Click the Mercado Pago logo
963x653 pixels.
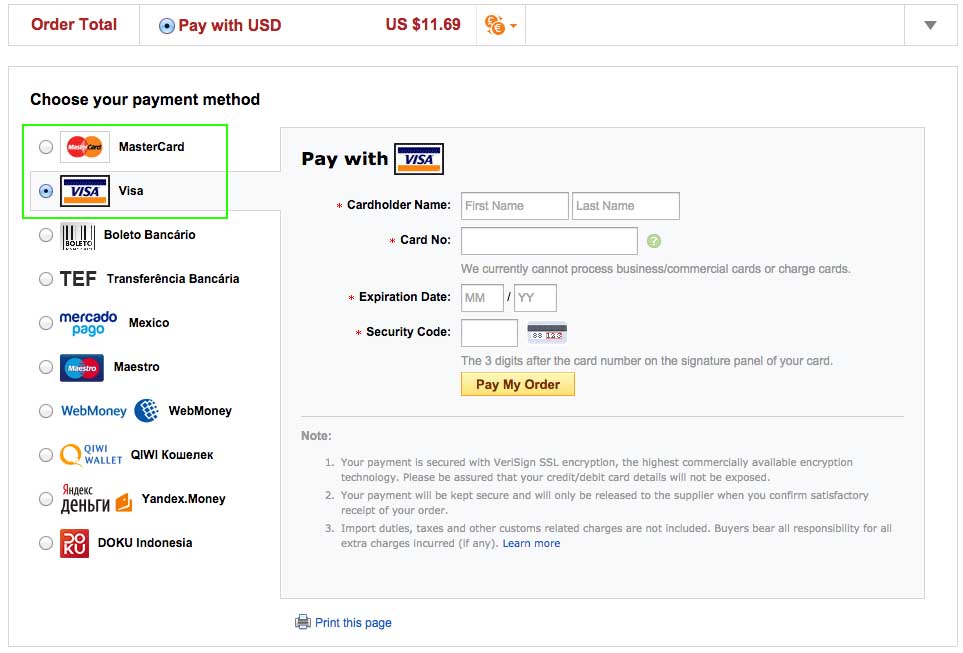pos(88,323)
